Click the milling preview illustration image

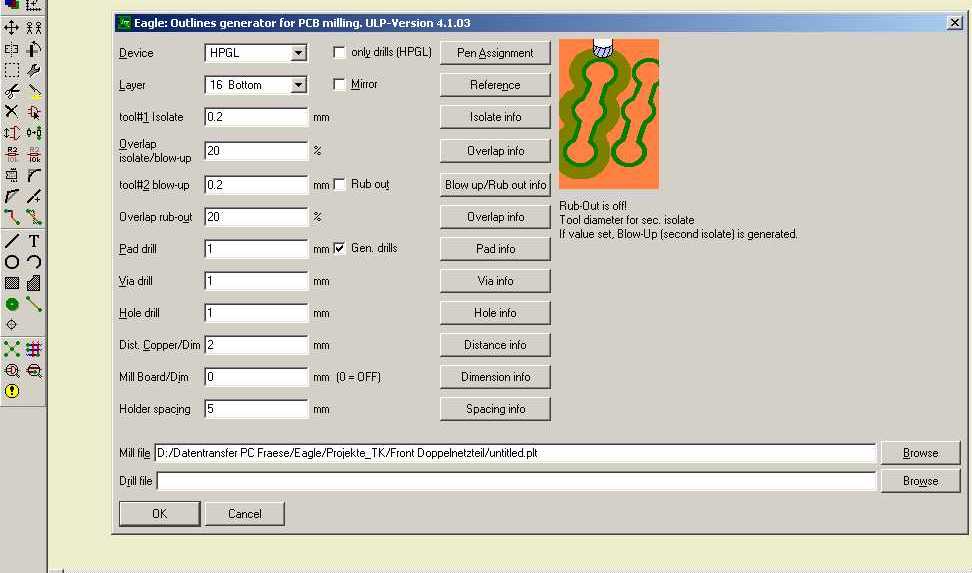tap(609, 114)
